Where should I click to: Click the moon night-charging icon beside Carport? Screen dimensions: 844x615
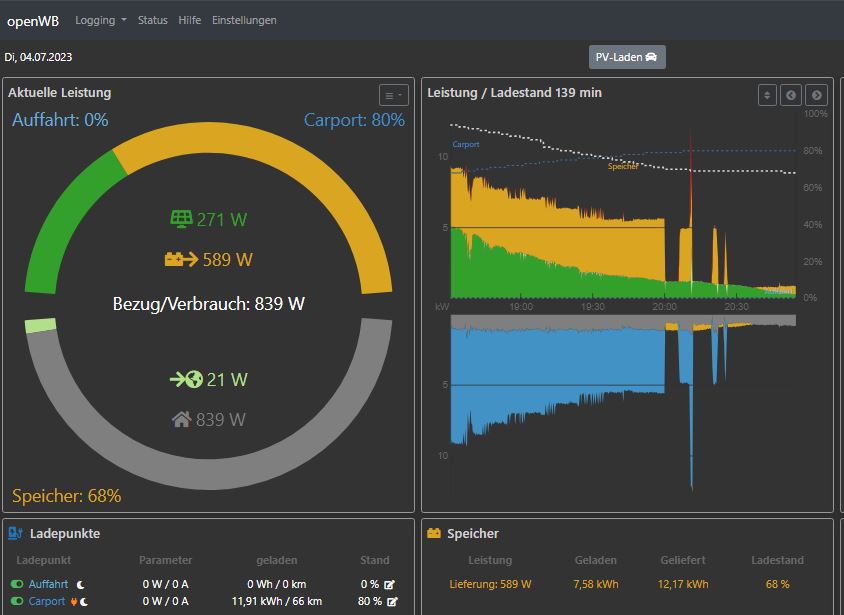85,602
